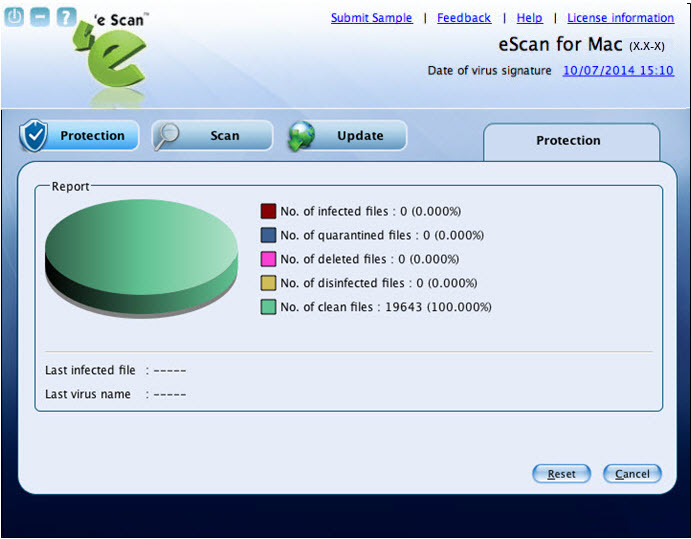Select the Protection tab on the right
The image size is (691, 539).
pos(571,141)
